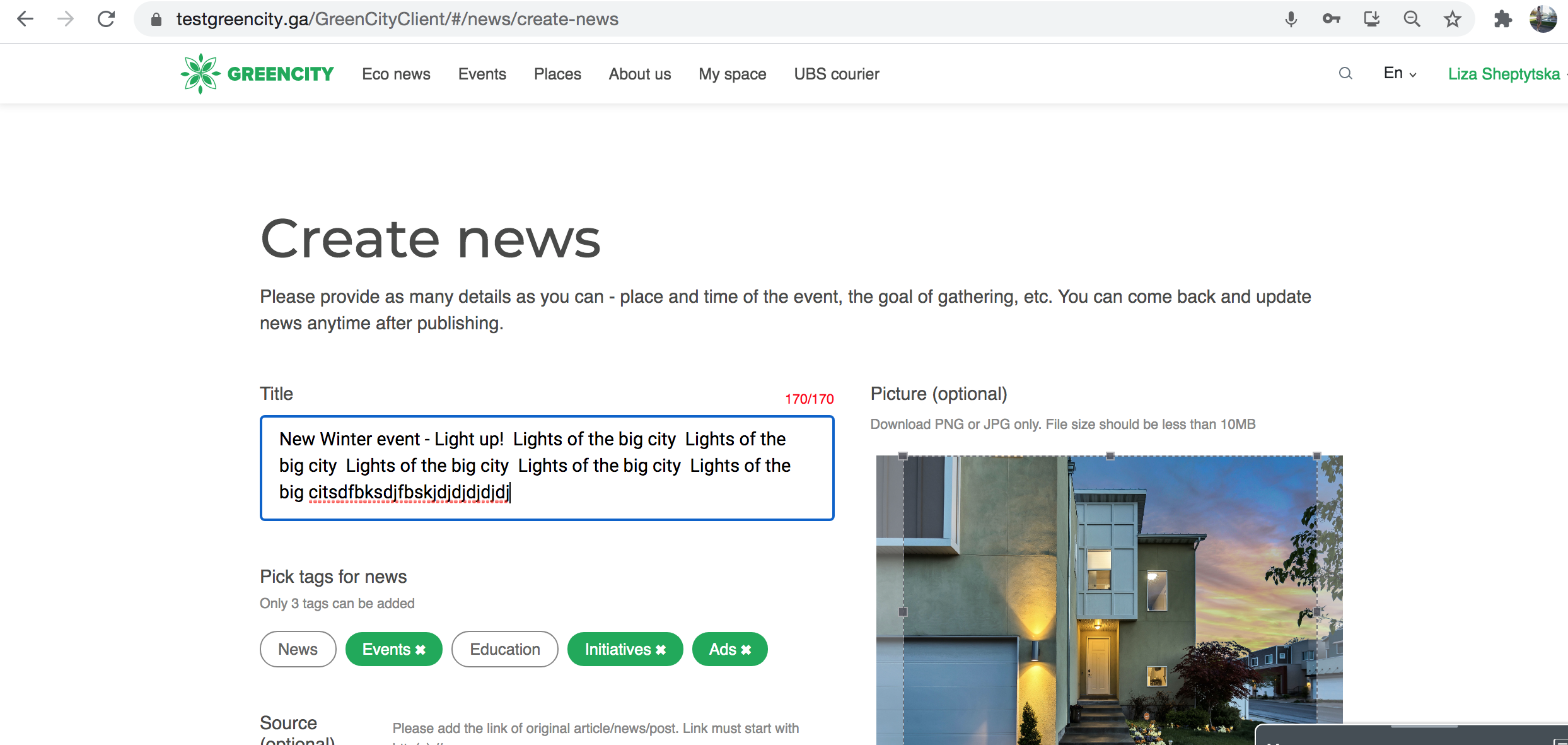
Task: Select the News tag
Action: (x=298, y=648)
